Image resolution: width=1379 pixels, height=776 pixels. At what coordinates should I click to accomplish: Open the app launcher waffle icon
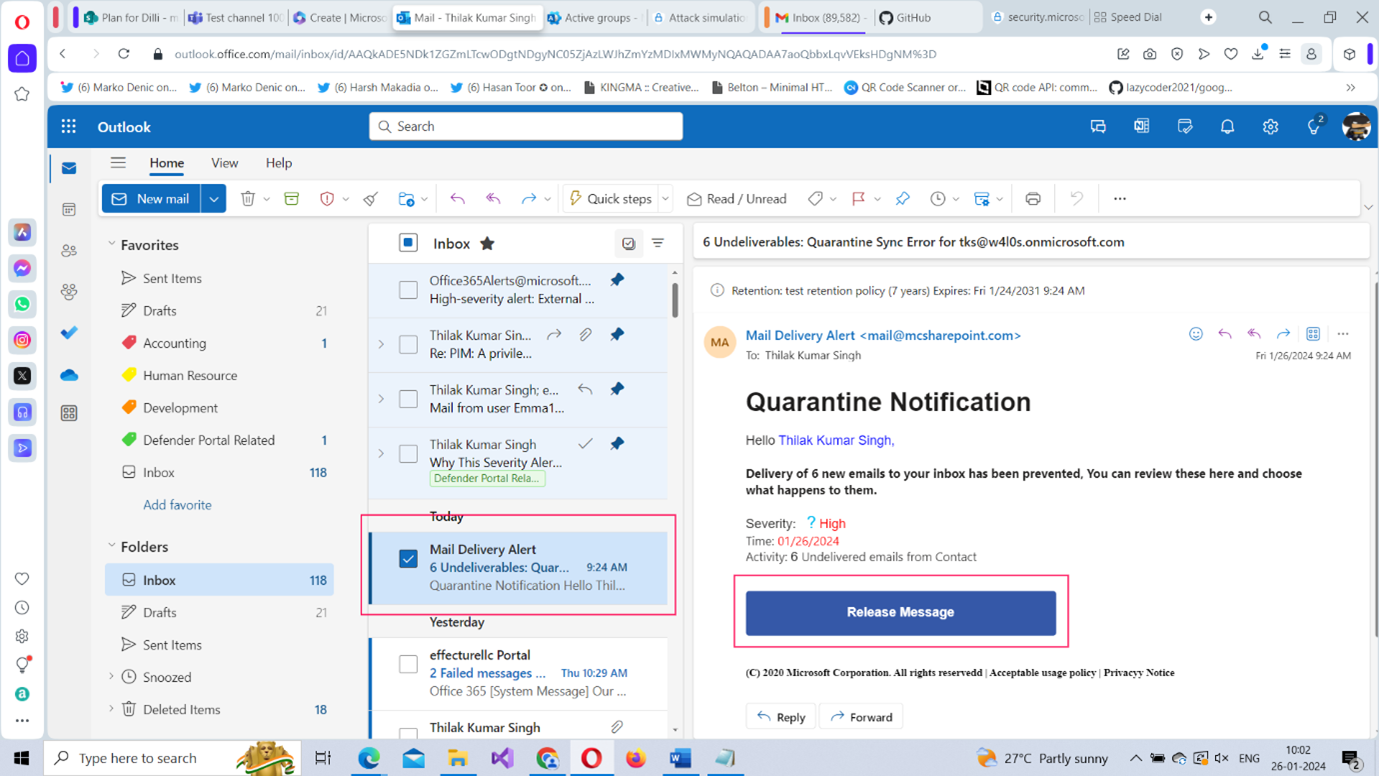(x=69, y=127)
